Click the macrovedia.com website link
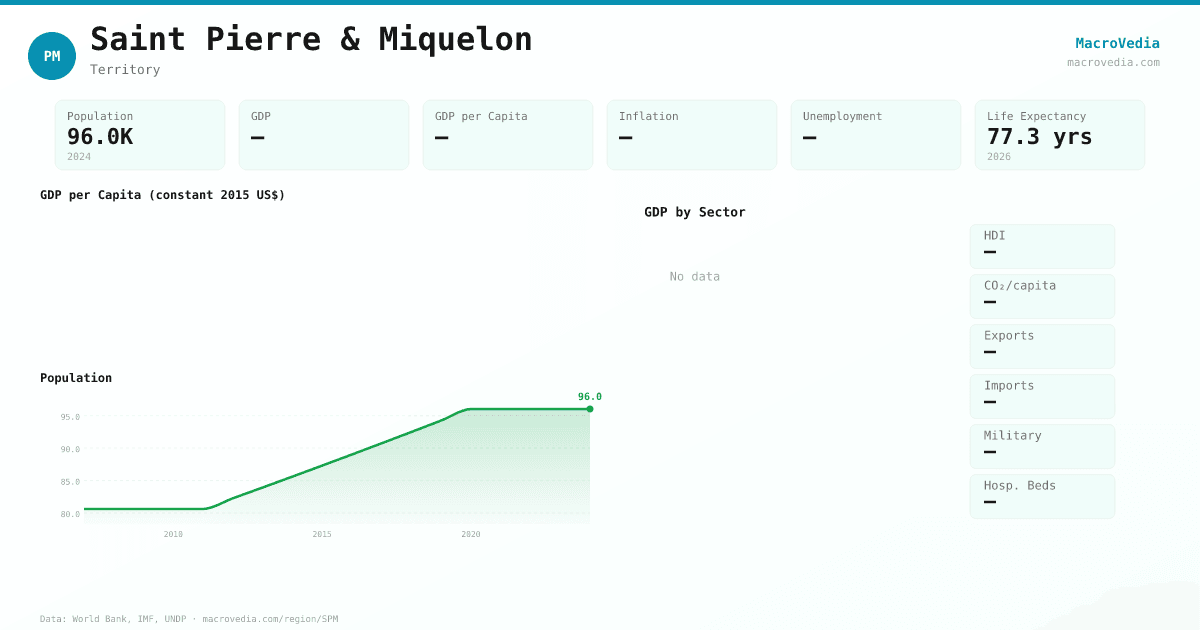Screen dimensions: 1200x630 click(1113, 62)
